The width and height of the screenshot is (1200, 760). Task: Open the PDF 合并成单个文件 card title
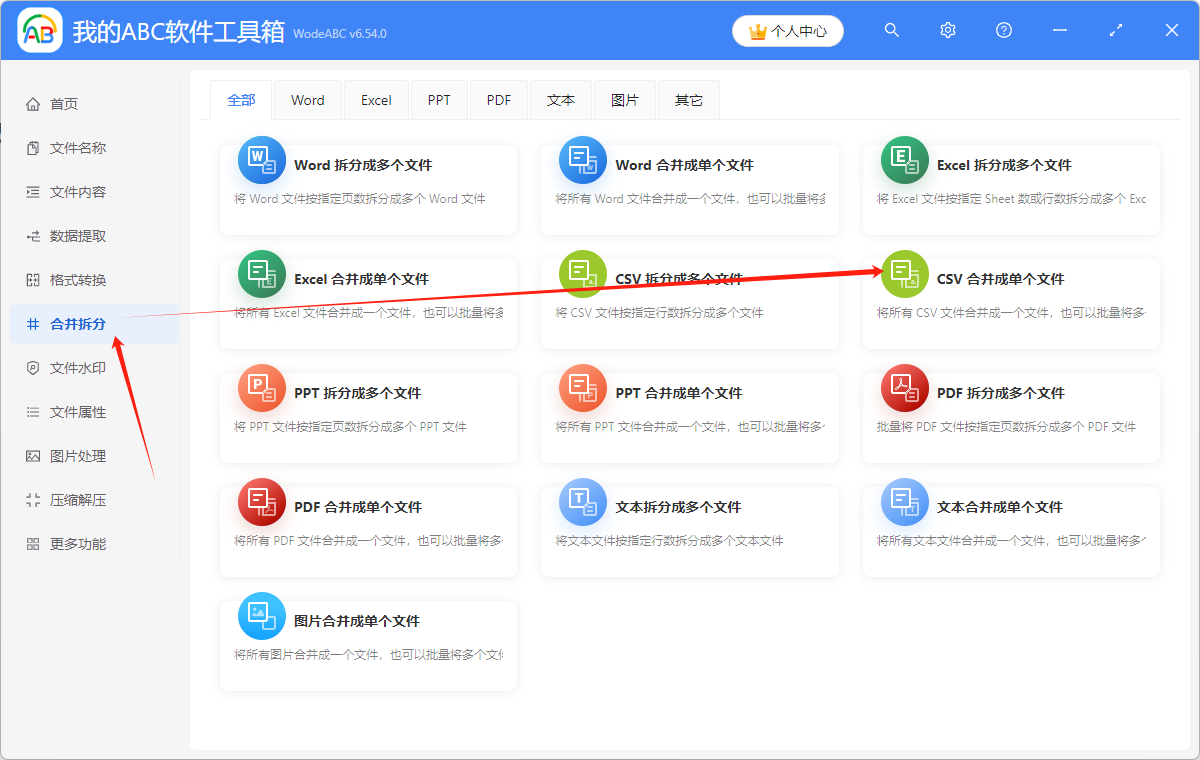tap(358, 507)
